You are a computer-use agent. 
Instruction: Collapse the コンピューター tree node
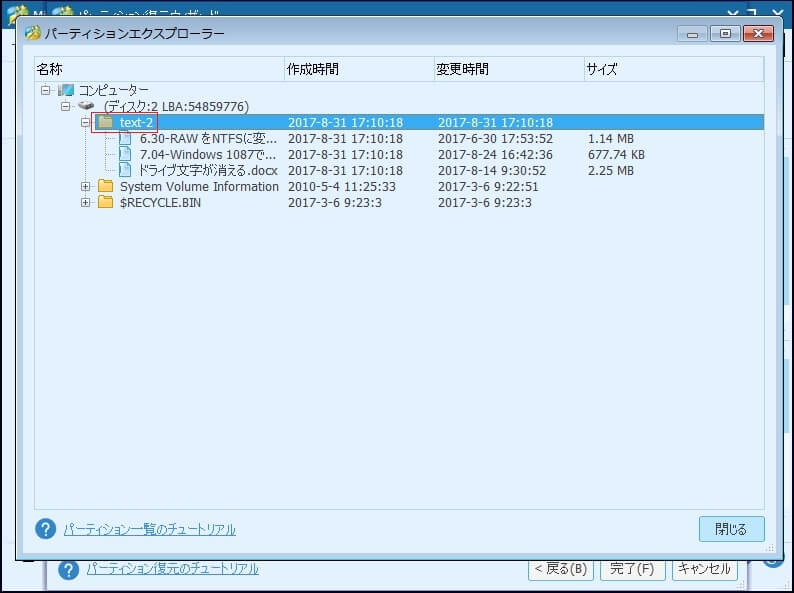pos(46,90)
